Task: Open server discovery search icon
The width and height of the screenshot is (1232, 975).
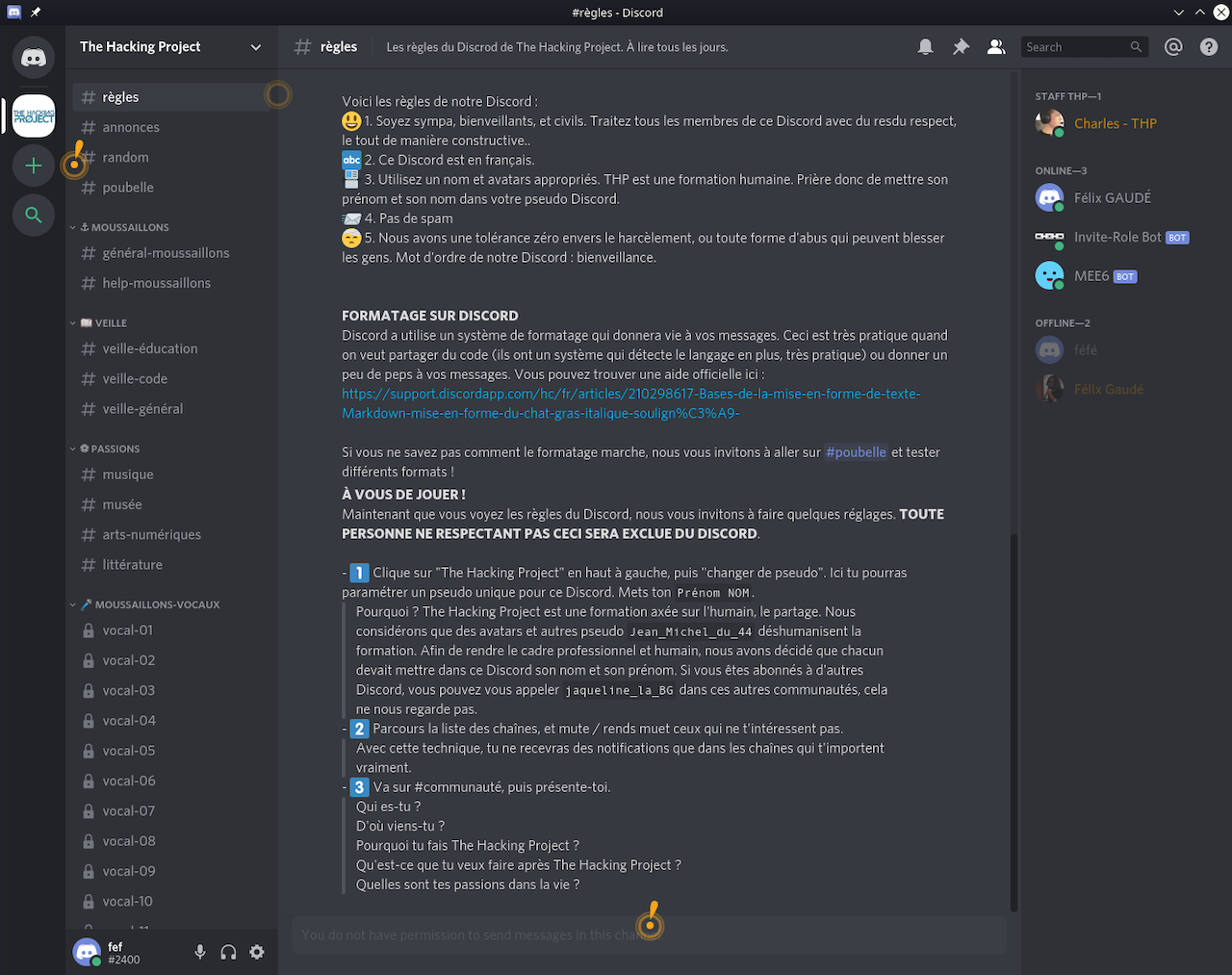Action: pos(34,215)
